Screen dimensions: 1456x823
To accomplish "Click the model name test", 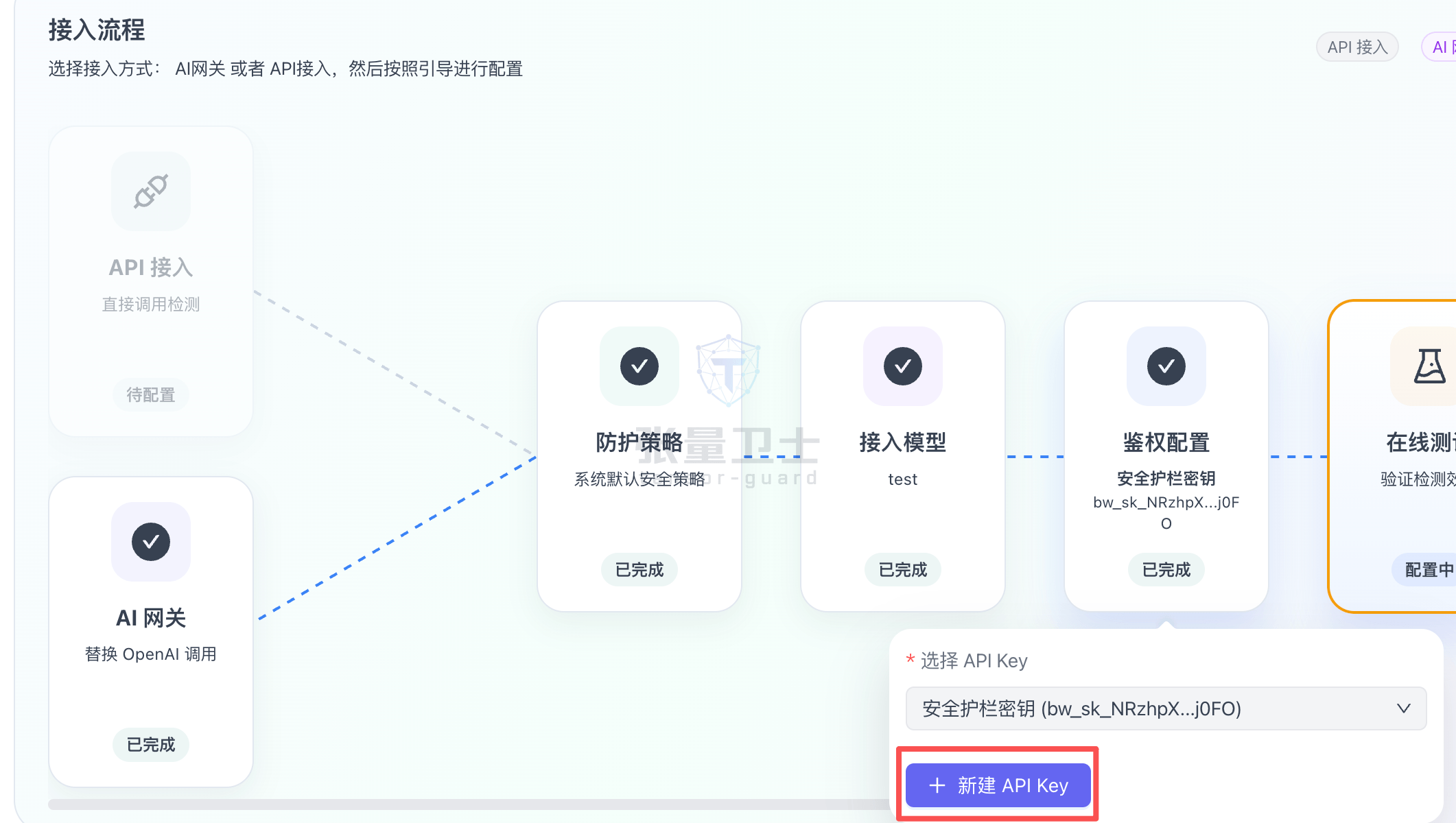I will pos(903,479).
